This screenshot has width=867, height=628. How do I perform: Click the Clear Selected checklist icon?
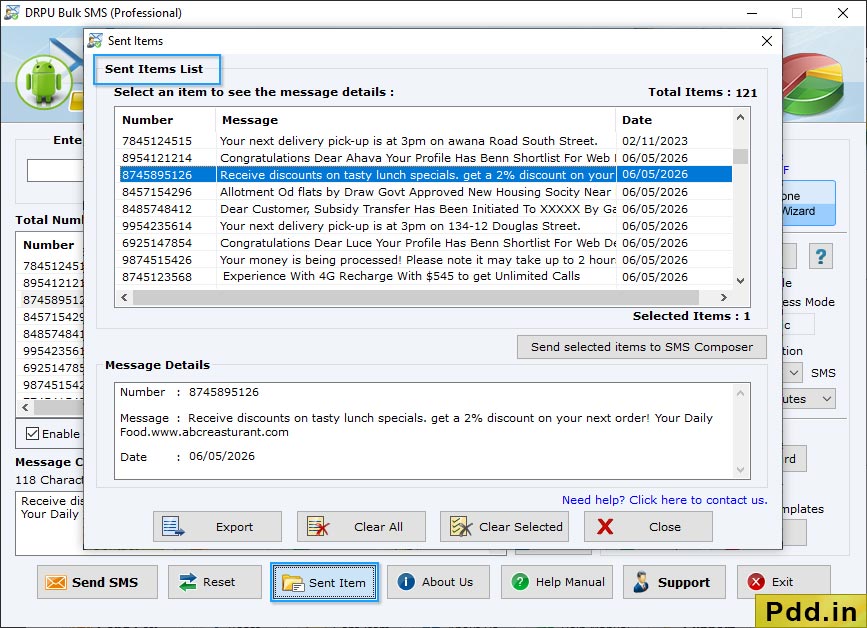(x=461, y=527)
